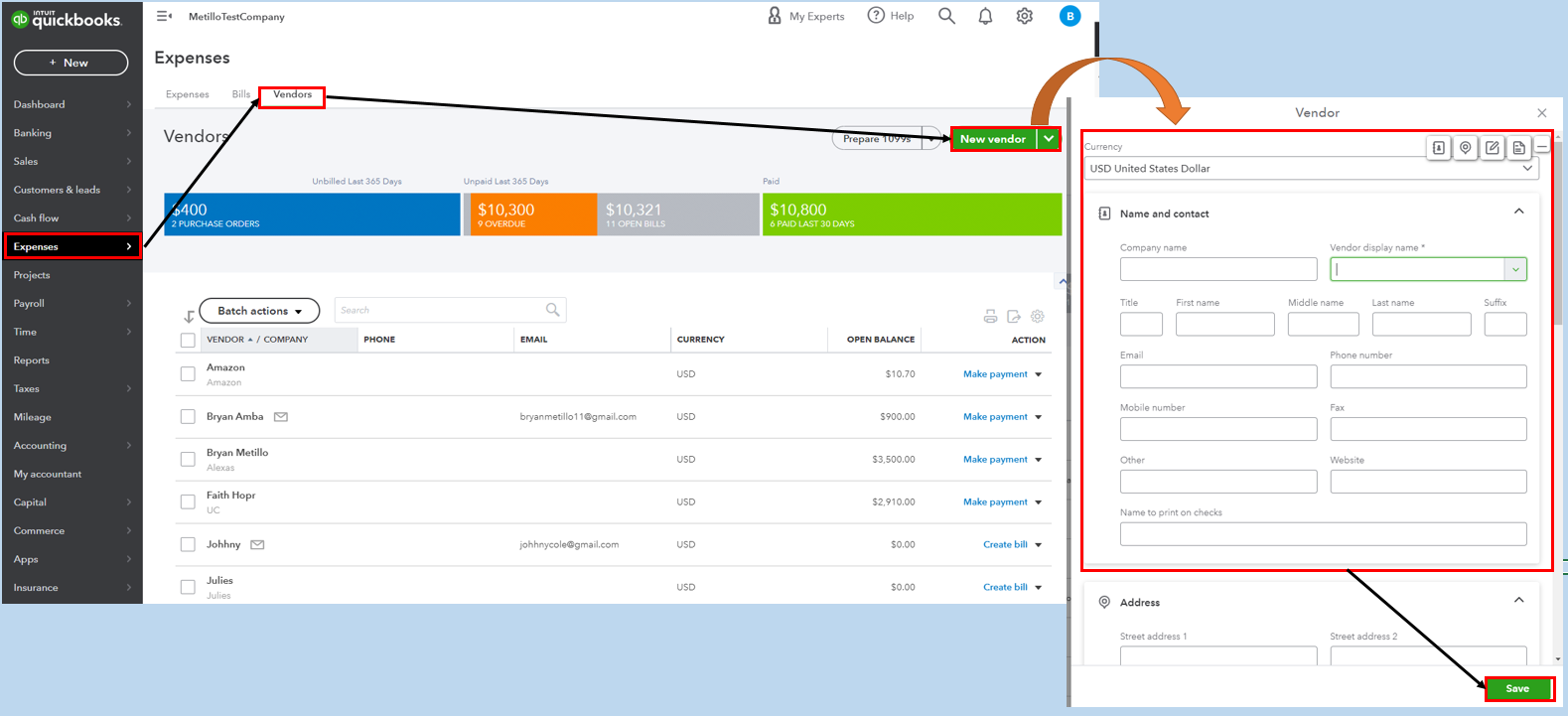Click email envelope icon next to Bryan Amba
1568x716 pixels.
pyautogui.click(x=281, y=417)
